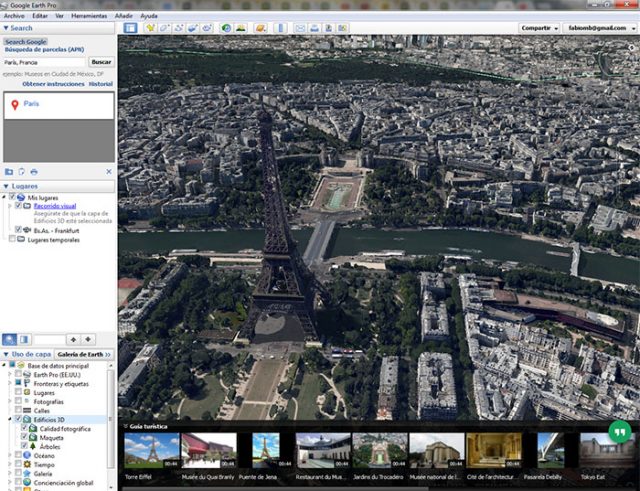
Task: Collapse the Base de datos principal tree
Action: pos(4,365)
